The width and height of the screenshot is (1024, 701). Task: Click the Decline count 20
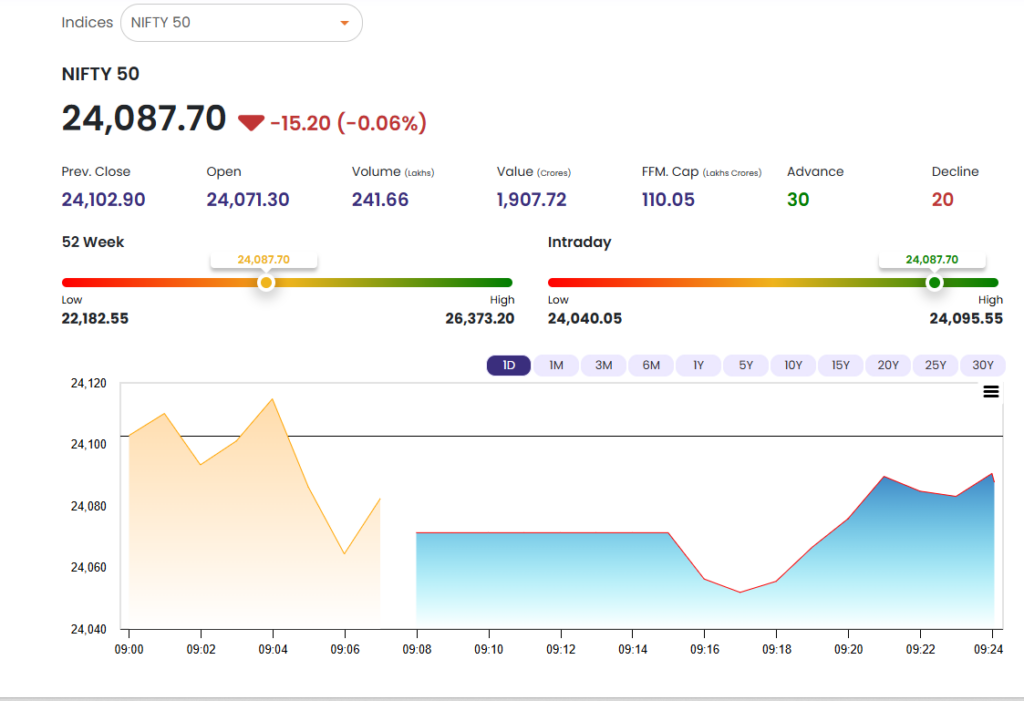(942, 199)
